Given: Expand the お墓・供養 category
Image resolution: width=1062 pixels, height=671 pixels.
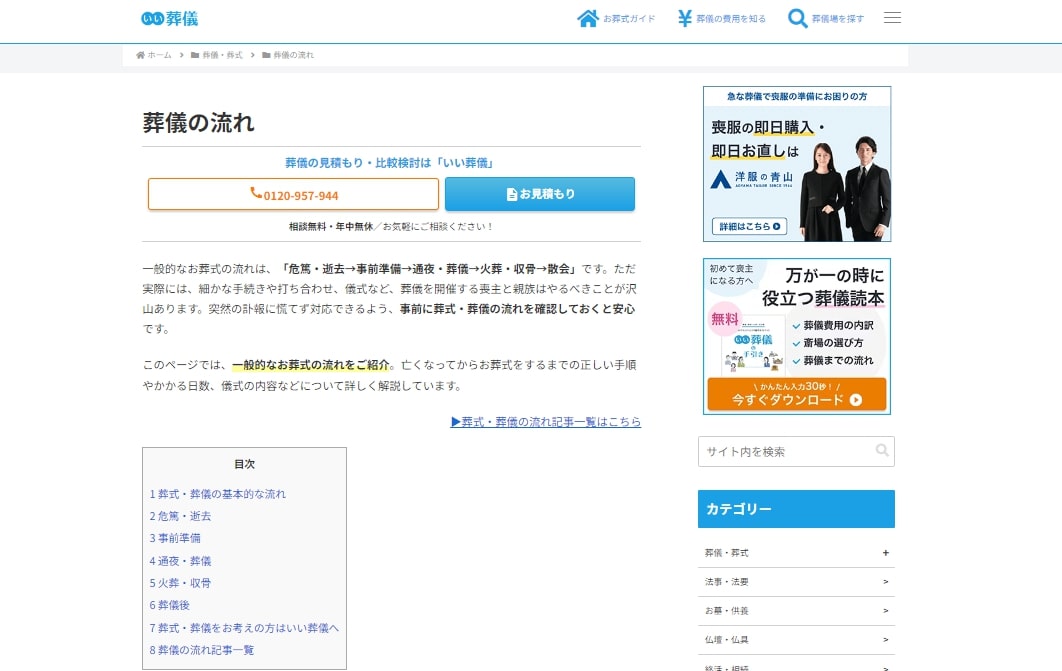Looking at the screenshot, I should [x=885, y=610].
